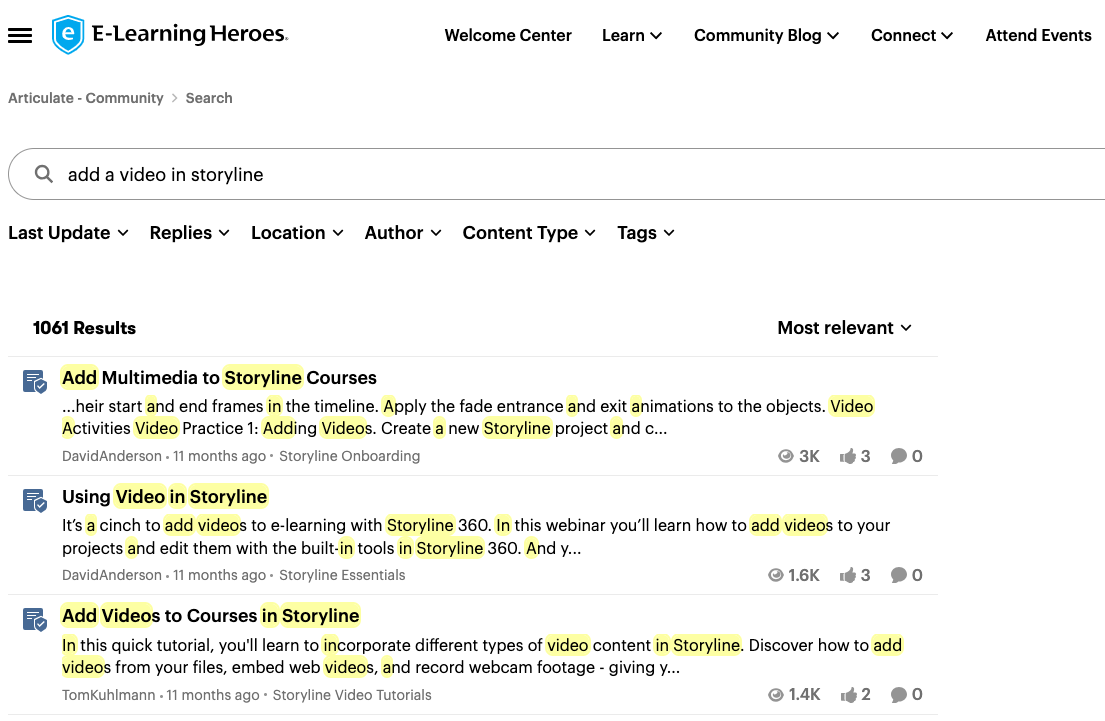The image size is (1105, 721).
Task: Click article icon beside Using Video in Storyline
Action: pos(35,500)
